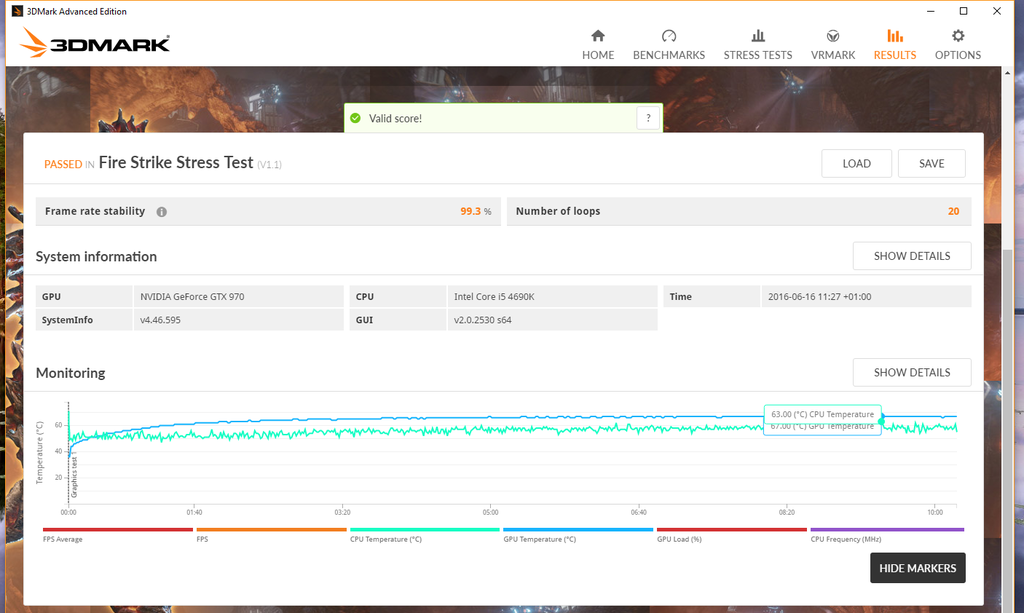Toggle the GPU Temperature legend item
Screen dimensions: 1024x613
(x=578, y=535)
